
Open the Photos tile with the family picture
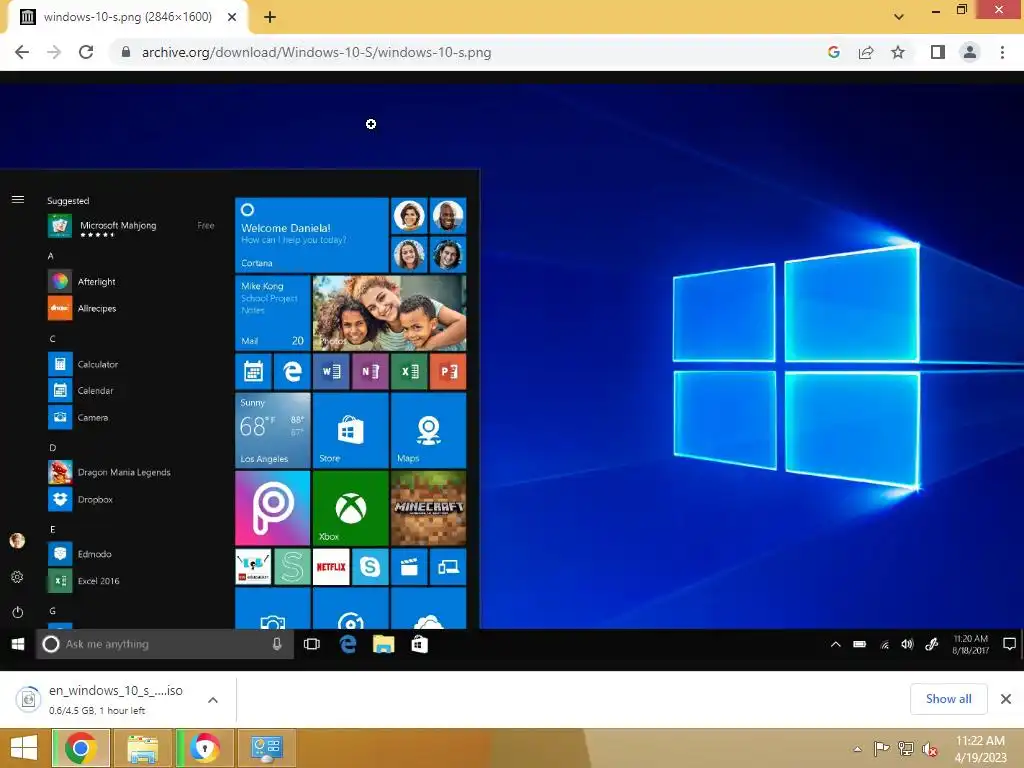[389, 313]
